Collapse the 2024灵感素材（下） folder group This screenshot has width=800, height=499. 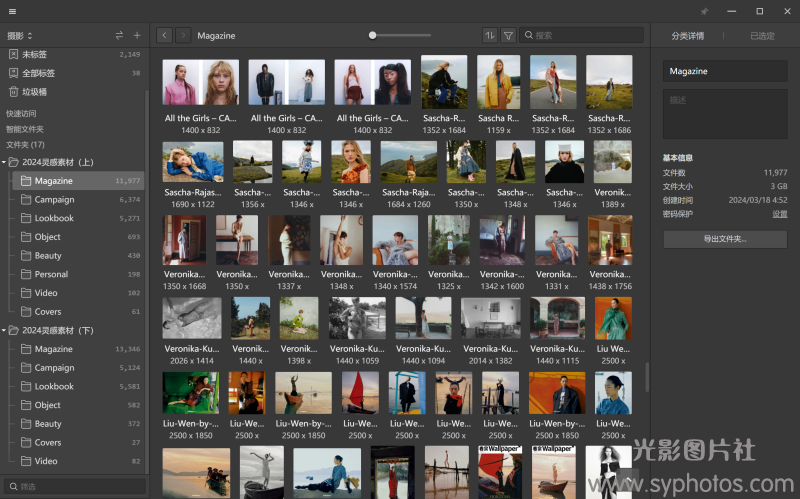point(5,330)
